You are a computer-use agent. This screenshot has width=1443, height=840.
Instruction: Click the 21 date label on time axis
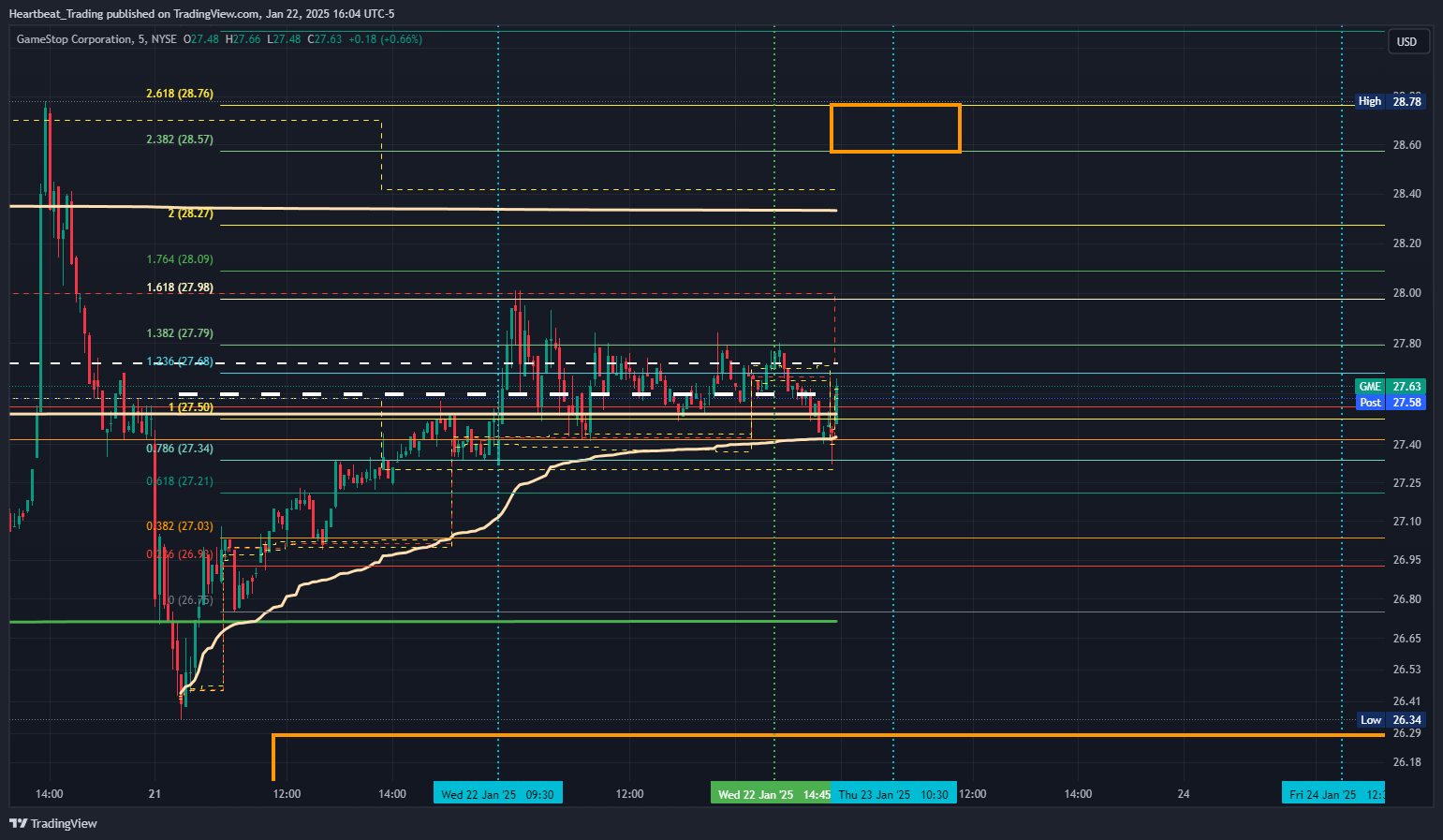155,794
